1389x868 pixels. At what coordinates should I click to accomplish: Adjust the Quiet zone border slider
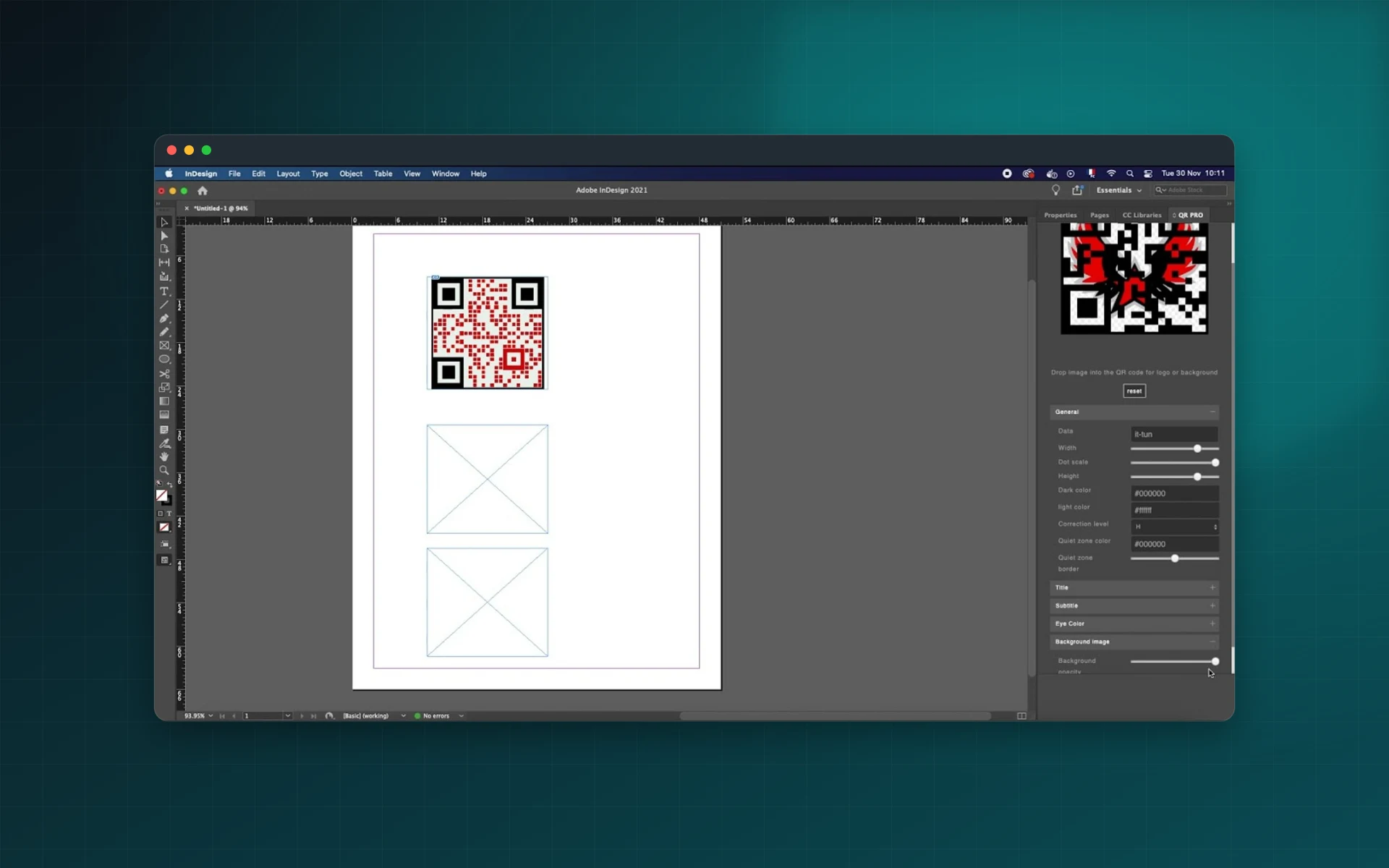click(1174, 558)
